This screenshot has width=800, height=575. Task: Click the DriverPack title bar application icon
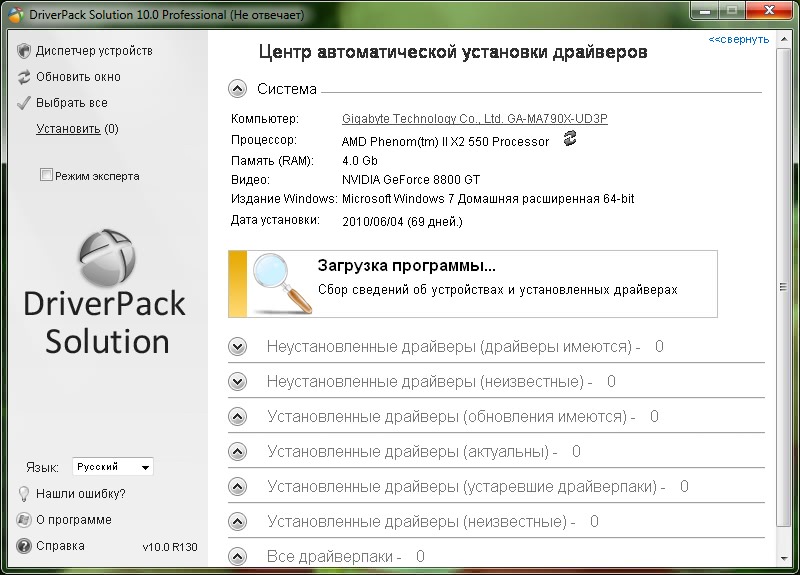pyautogui.click(x=16, y=14)
